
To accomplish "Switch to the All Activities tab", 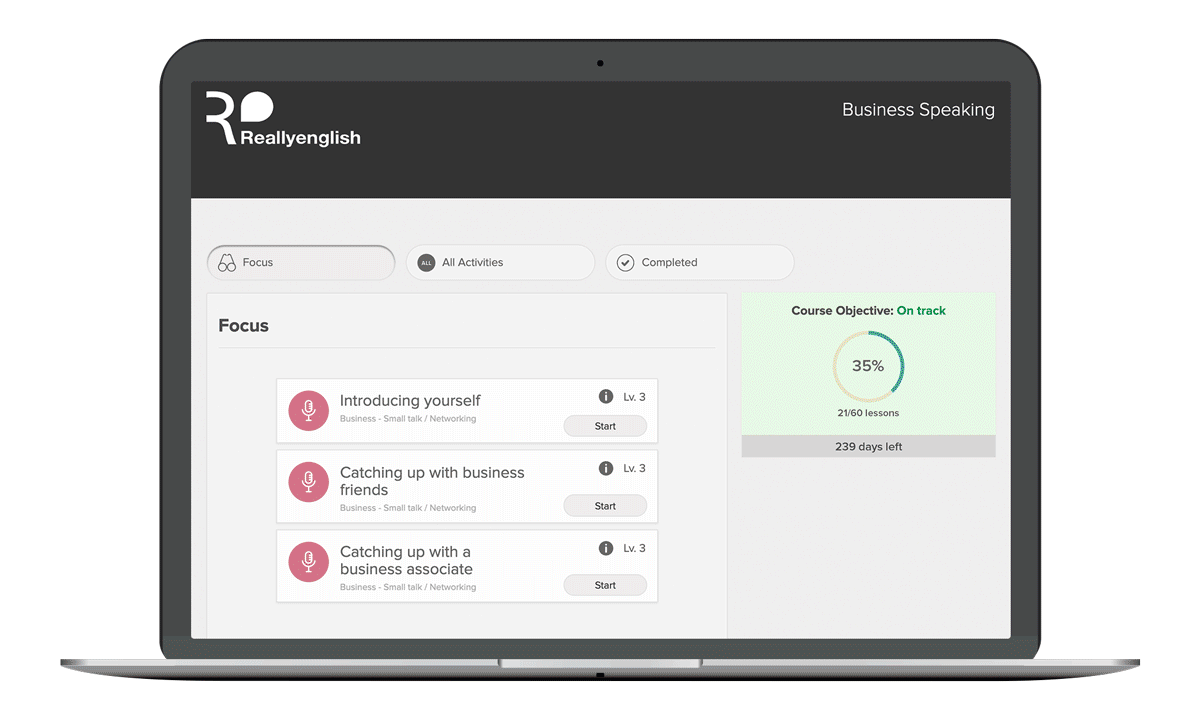I will (x=500, y=263).
